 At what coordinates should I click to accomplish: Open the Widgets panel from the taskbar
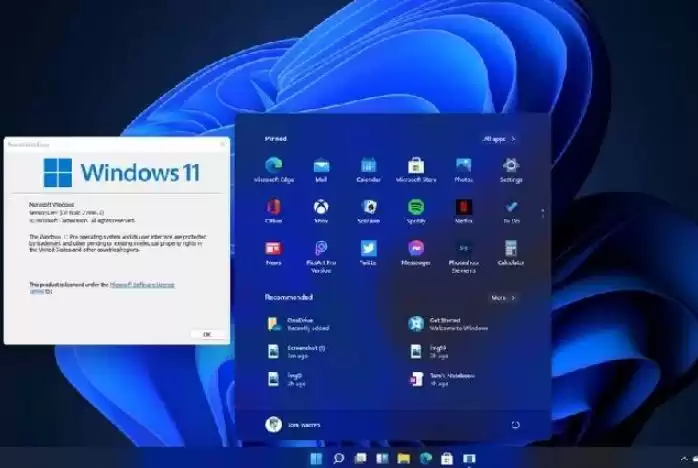click(382, 458)
